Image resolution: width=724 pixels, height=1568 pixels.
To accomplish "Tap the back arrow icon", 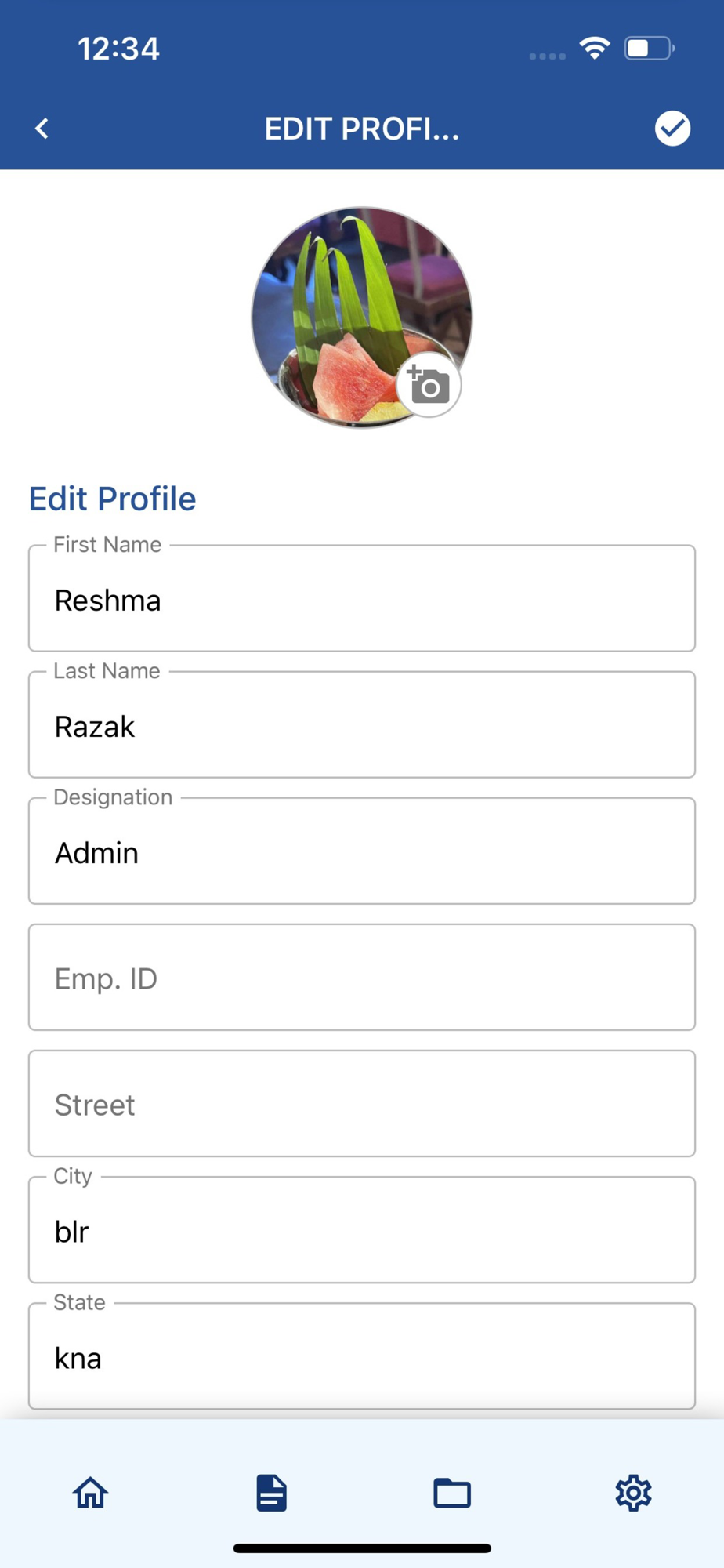I will tap(42, 129).
